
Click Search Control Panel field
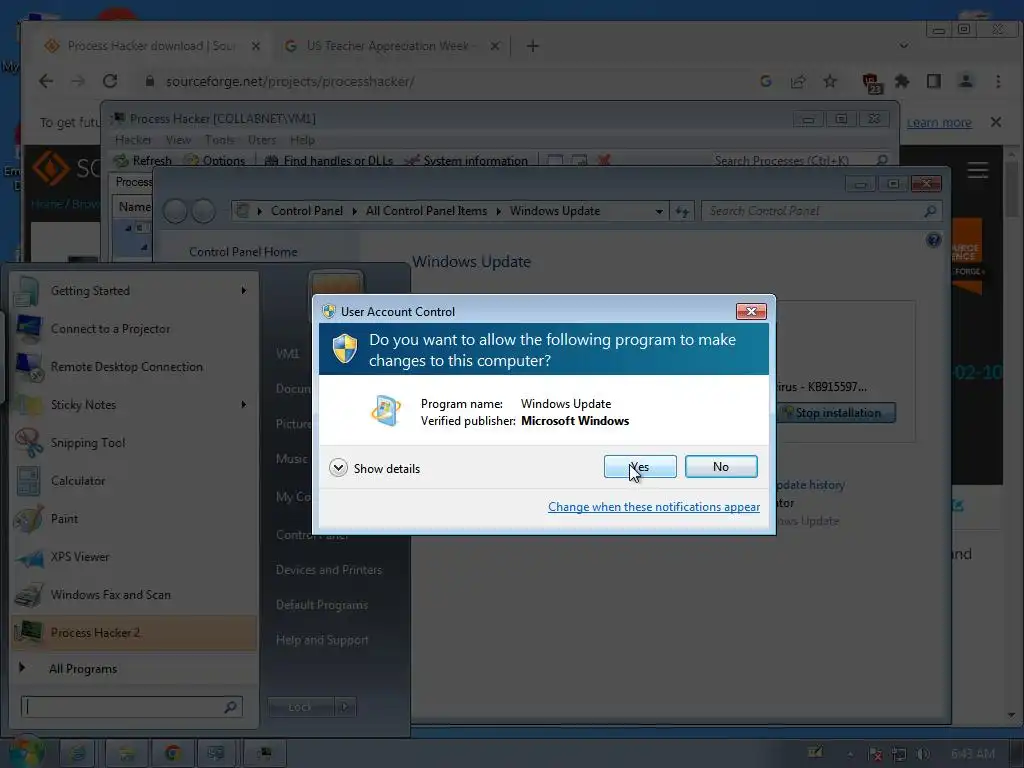click(x=822, y=211)
